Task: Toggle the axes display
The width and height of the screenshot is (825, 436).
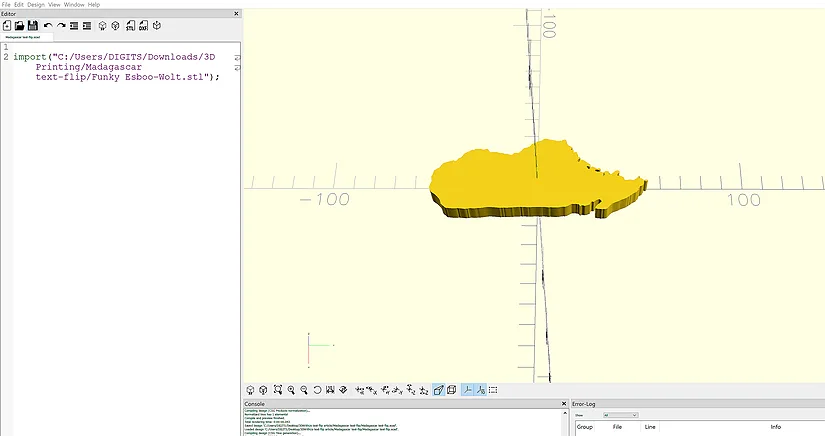Action: coord(468,390)
